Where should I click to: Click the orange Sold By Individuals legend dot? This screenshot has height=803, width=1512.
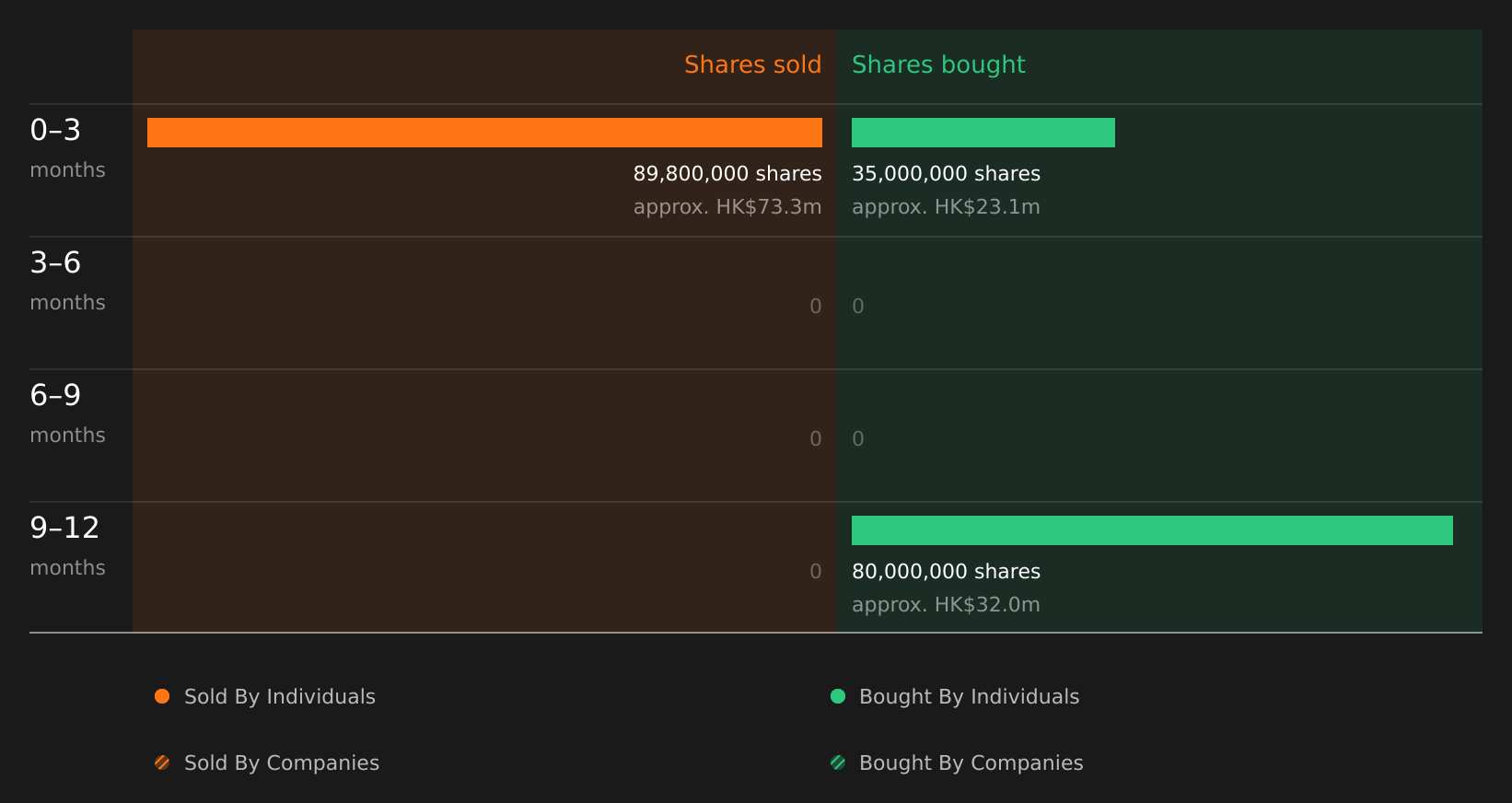(162, 696)
